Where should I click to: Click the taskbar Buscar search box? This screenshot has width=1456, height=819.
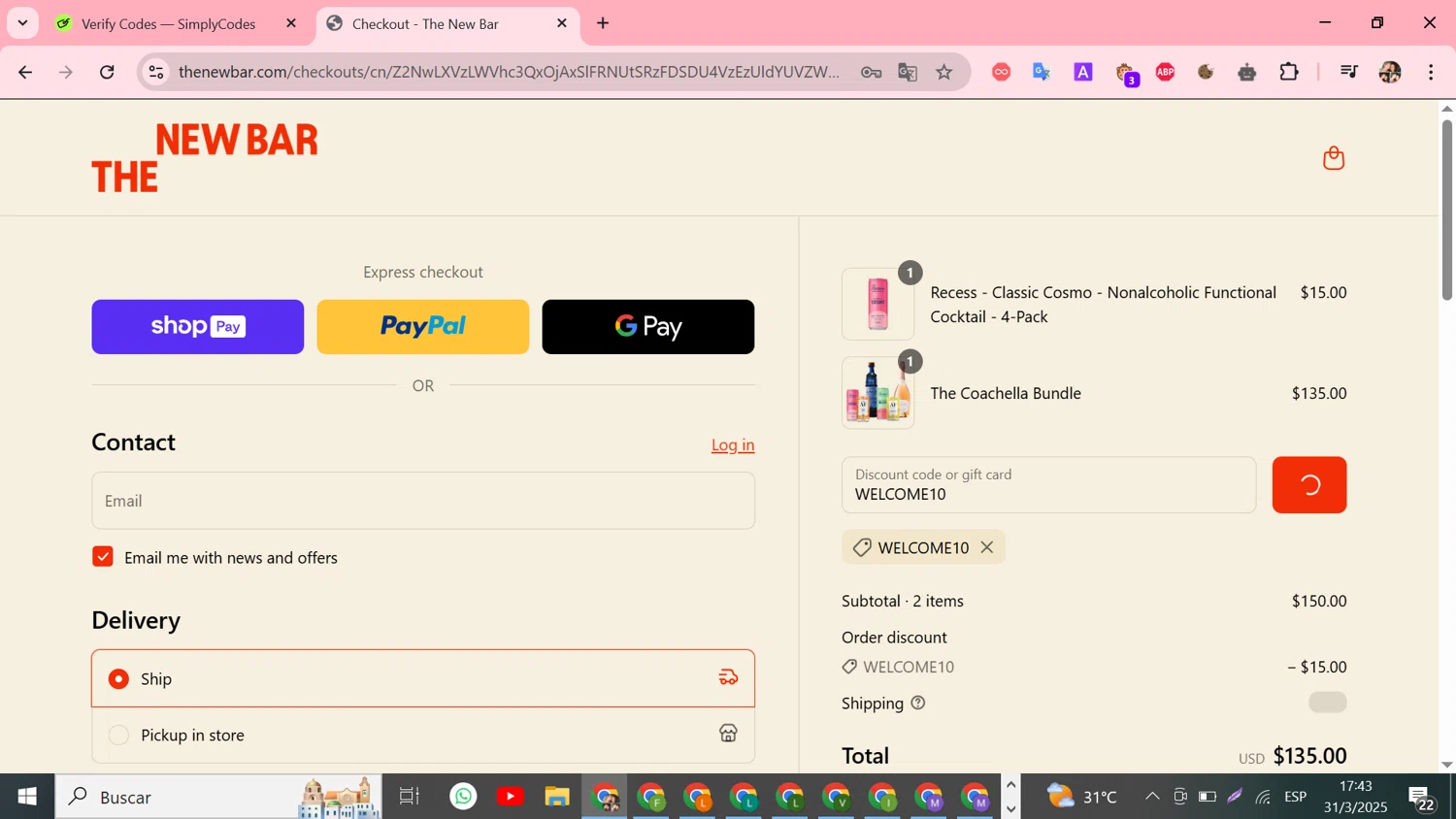(218, 797)
